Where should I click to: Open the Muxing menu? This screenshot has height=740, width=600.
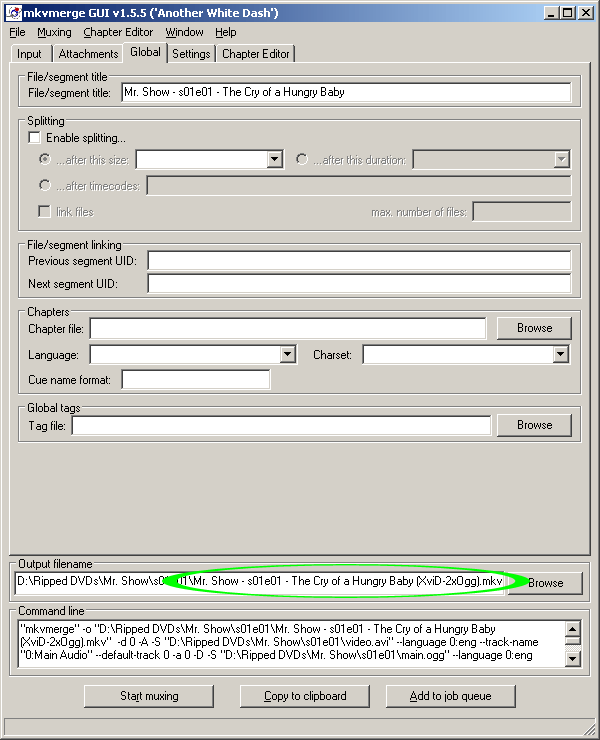pos(54,33)
